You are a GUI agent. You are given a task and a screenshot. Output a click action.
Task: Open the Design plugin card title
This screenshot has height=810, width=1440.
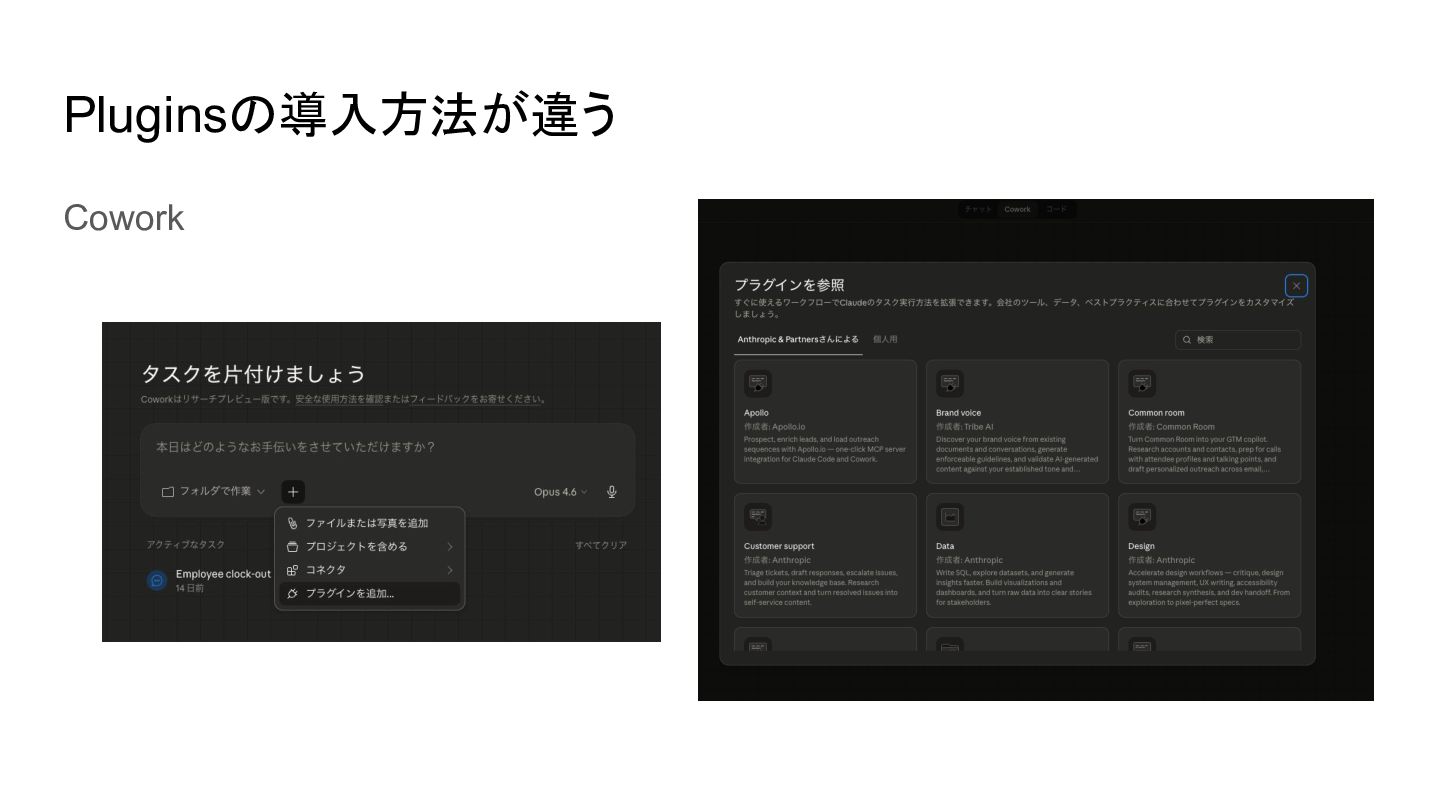coord(1141,547)
